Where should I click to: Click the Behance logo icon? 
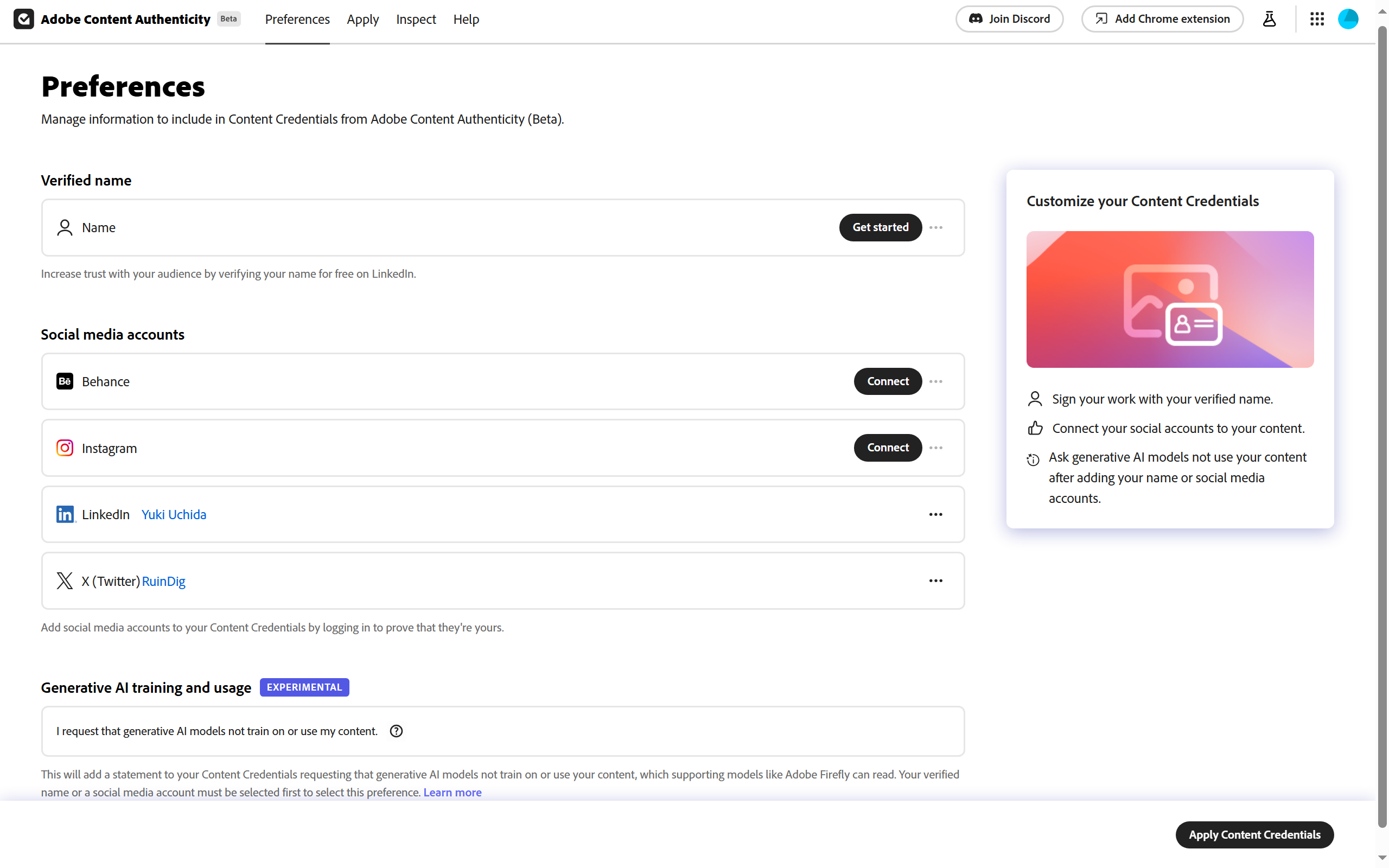[65, 381]
